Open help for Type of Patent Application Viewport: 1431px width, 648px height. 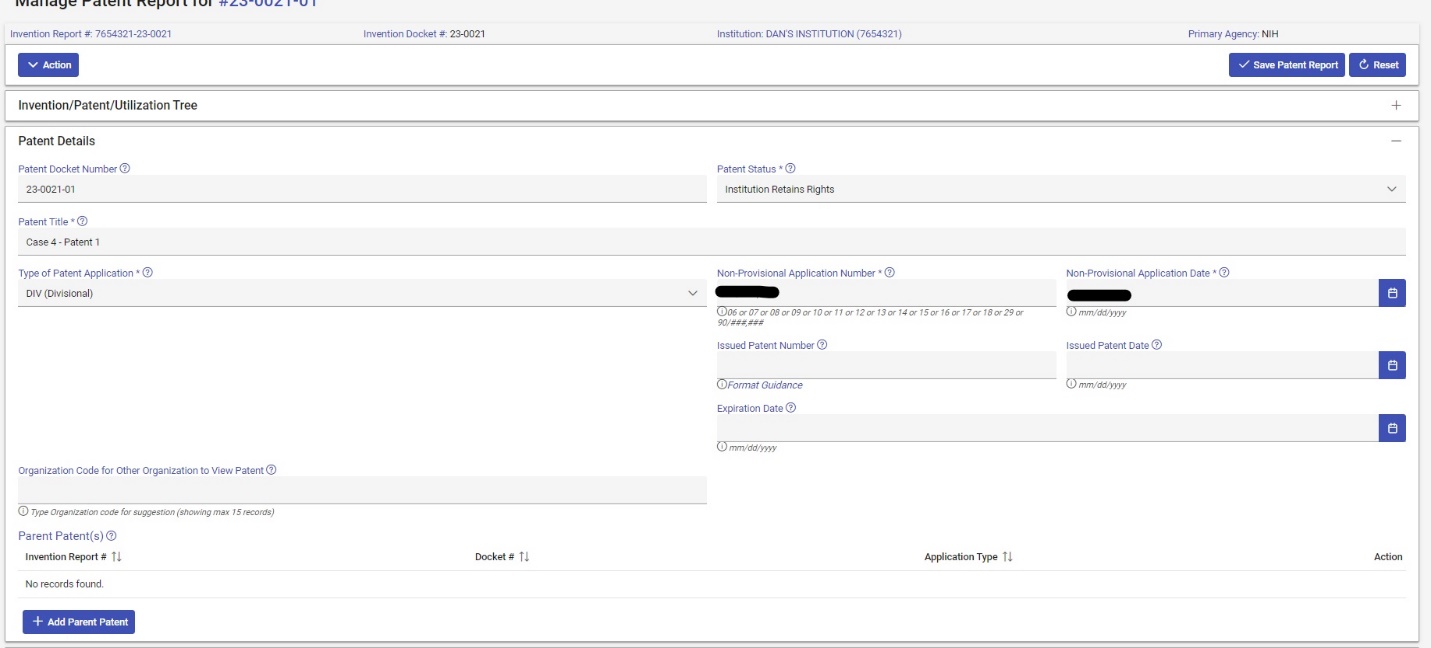point(147,273)
